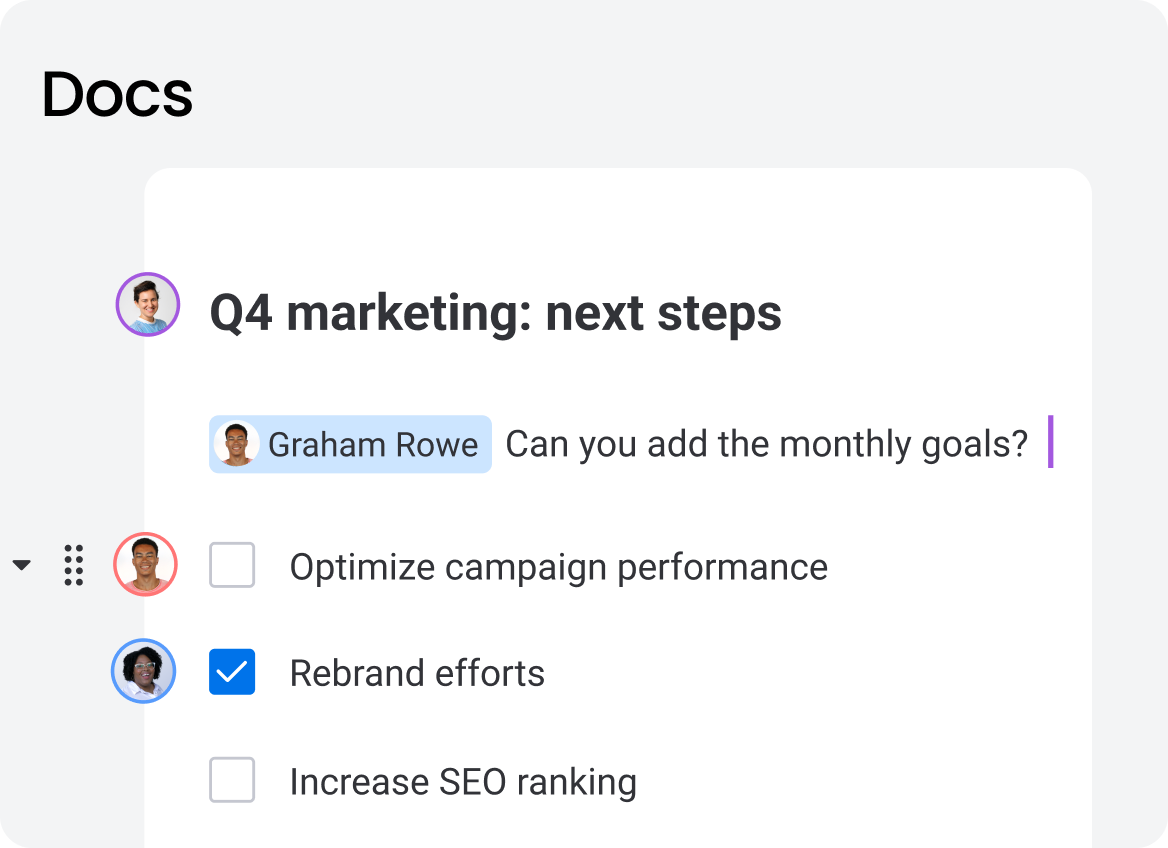Click the purple-ringed avatar beside the title
The image size is (1168, 848).
[147, 304]
